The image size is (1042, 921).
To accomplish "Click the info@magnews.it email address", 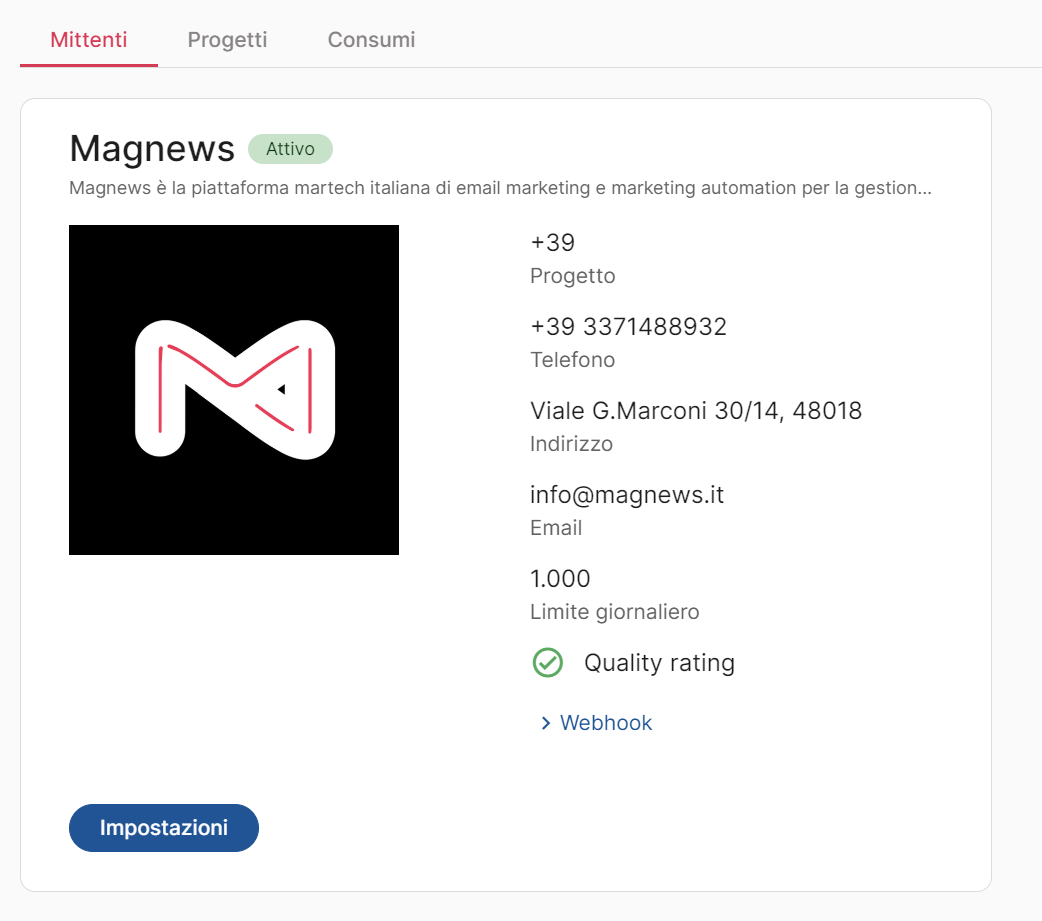I will 627,495.
